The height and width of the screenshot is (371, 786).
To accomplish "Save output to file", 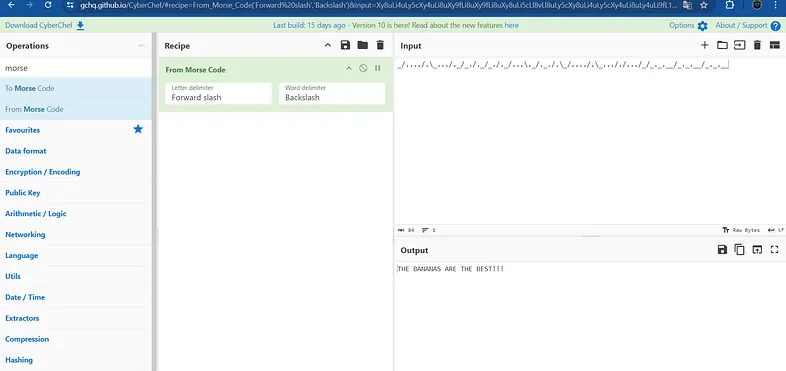I will pyautogui.click(x=722, y=250).
